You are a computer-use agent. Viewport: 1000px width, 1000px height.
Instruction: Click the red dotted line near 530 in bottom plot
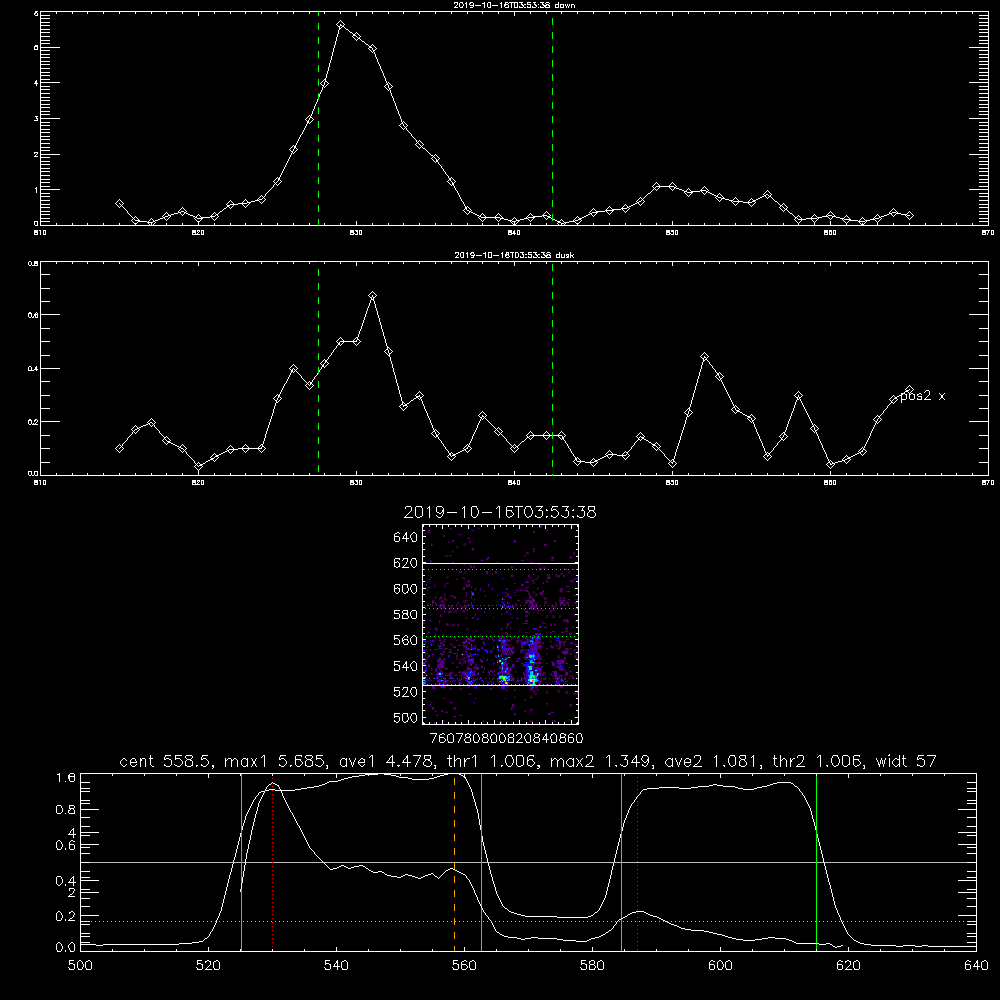pos(272,864)
